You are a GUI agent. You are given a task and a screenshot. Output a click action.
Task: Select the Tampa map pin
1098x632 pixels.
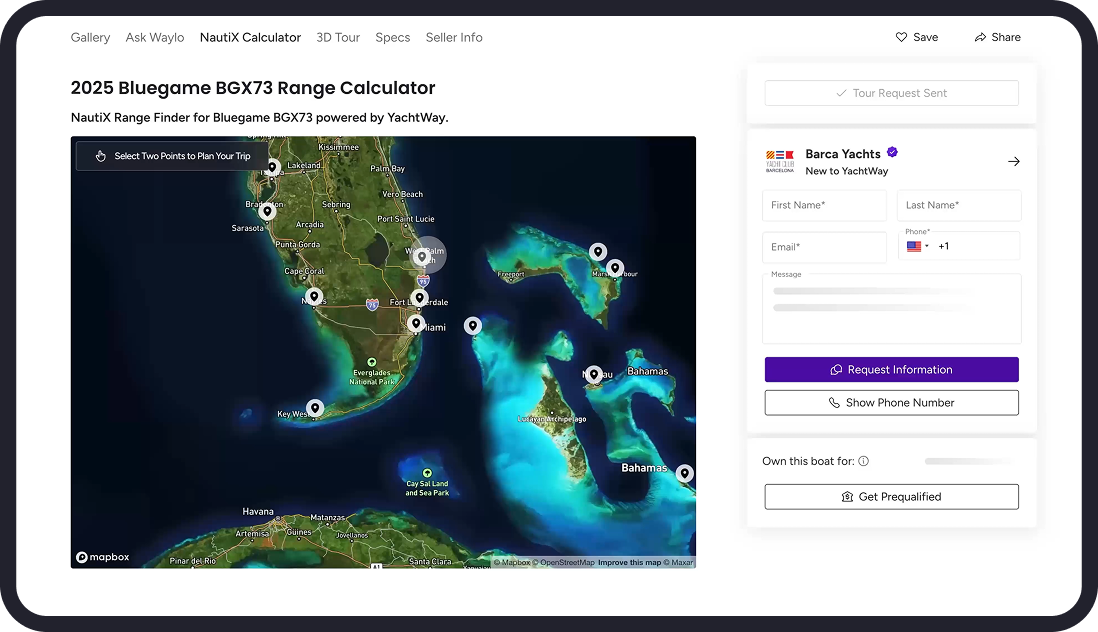pos(272,167)
